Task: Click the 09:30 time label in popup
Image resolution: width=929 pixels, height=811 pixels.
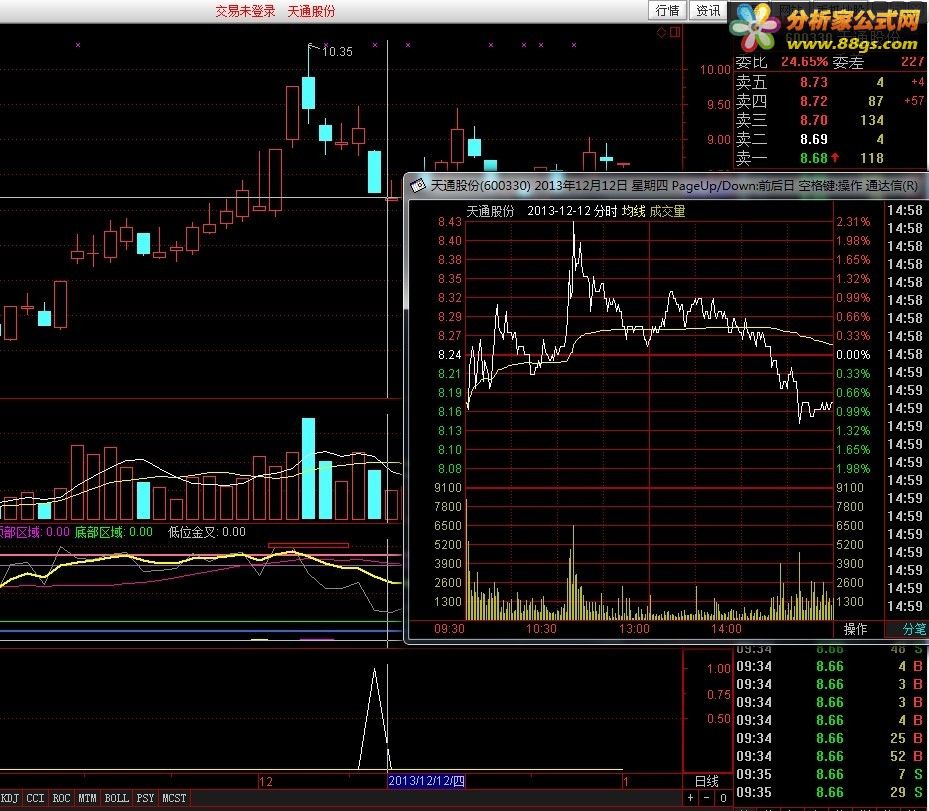Action: (x=449, y=629)
